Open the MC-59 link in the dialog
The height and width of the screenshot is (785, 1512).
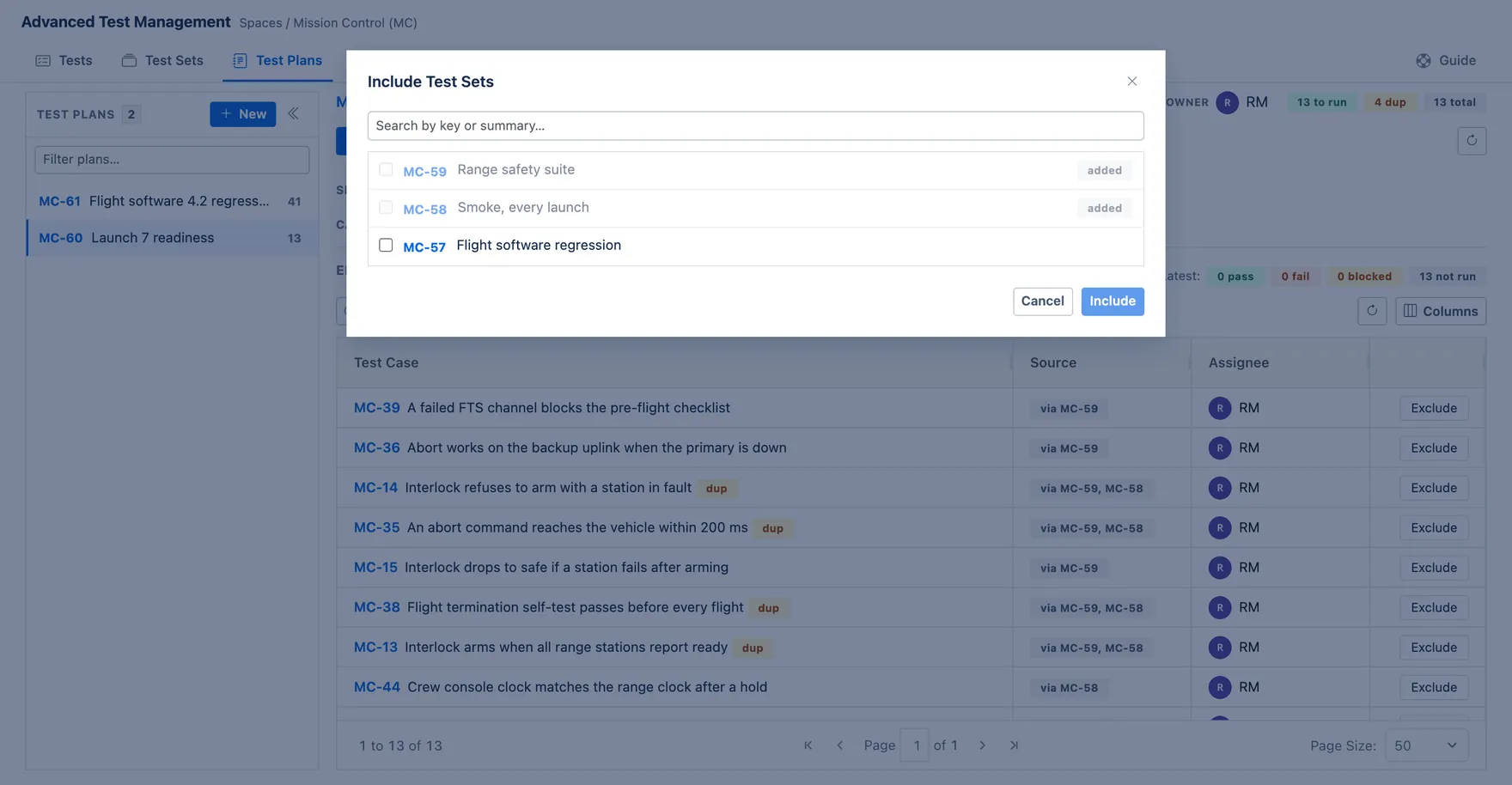pos(424,171)
